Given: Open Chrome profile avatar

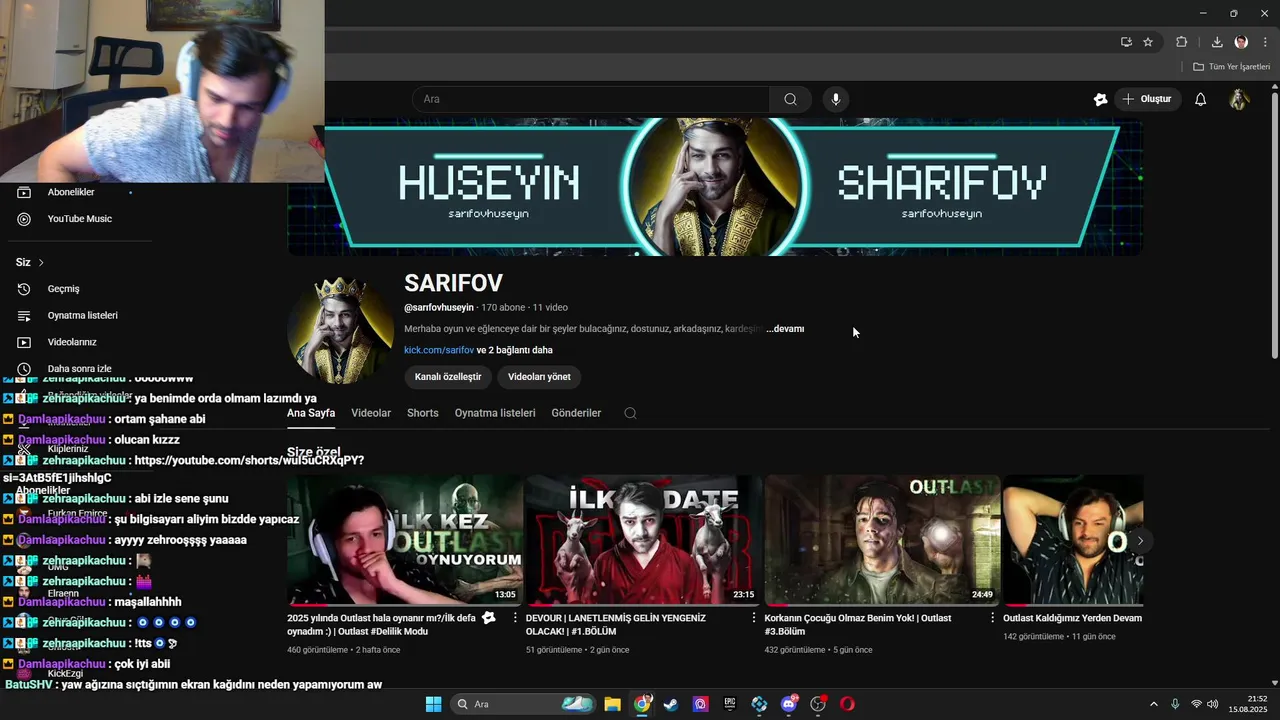Looking at the screenshot, I should (1241, 42).
